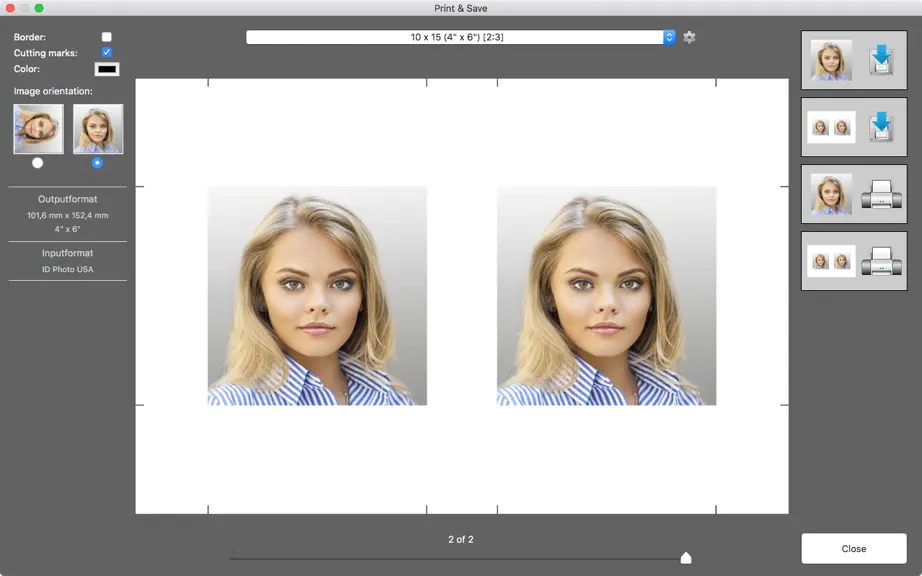Close the Print & Save dialog
This screenshot has width=922, height=576.
[x=854, y=548]
